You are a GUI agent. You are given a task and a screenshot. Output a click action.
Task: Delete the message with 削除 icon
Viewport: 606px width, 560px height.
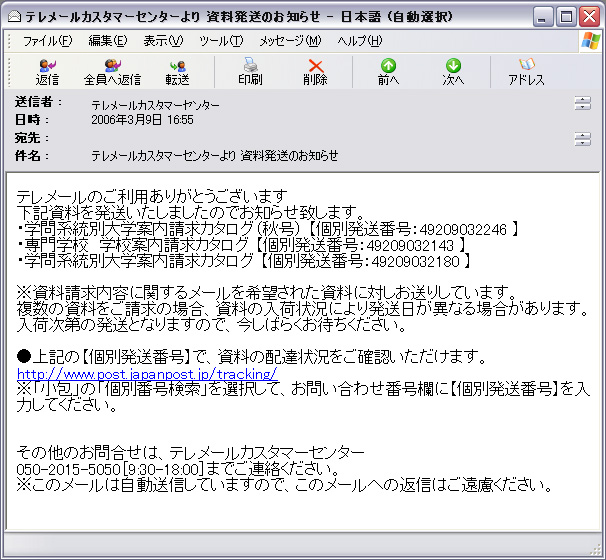coord(315,72)
